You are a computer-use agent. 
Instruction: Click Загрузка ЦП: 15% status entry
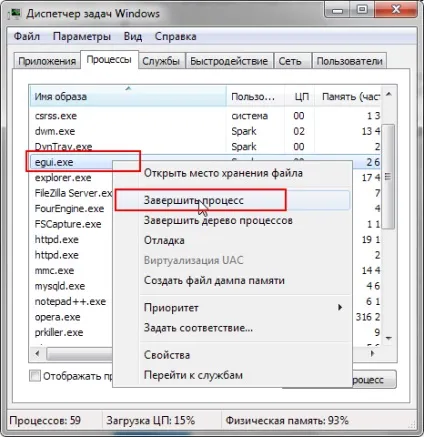pyautogui.click(x=150, y=420)
